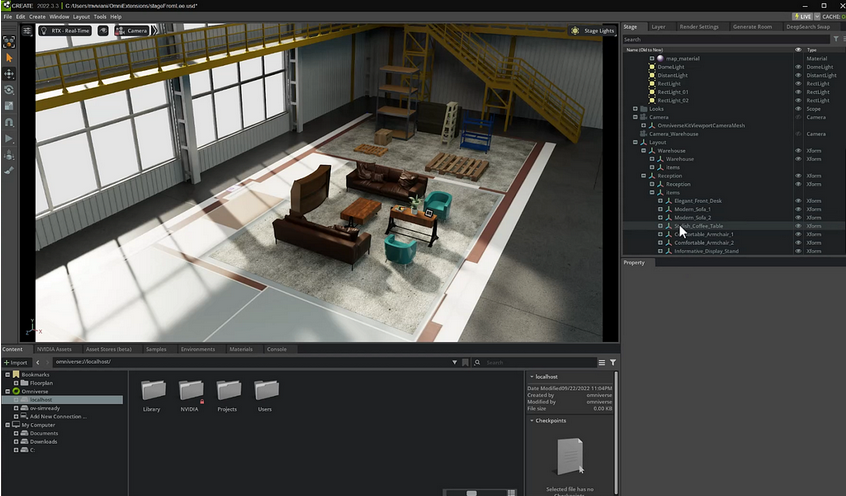The image size is (846, 496).
Task: Open the Camera selection menu
Action: (132, 31)
